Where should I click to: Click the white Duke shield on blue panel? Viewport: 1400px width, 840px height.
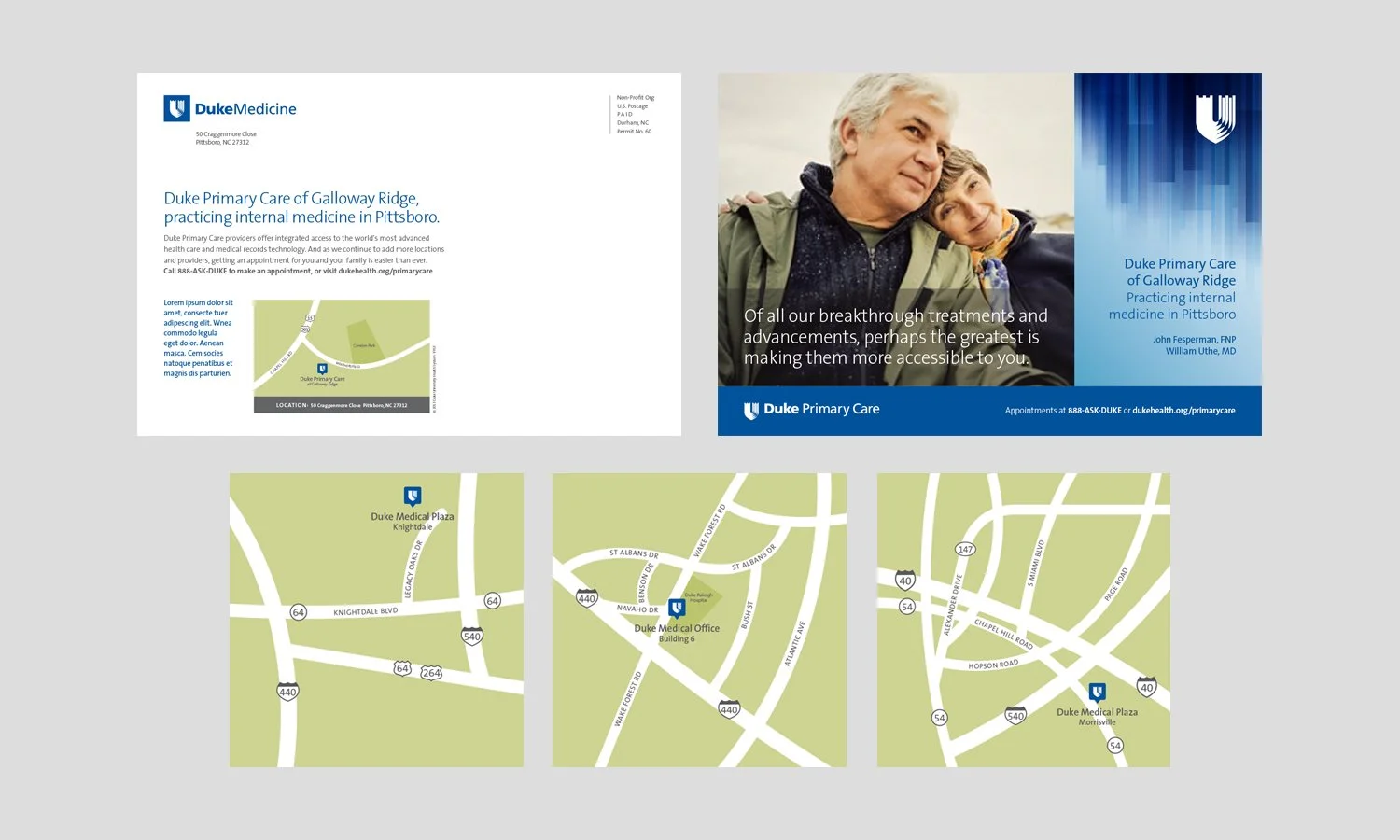click(1215, 119)
